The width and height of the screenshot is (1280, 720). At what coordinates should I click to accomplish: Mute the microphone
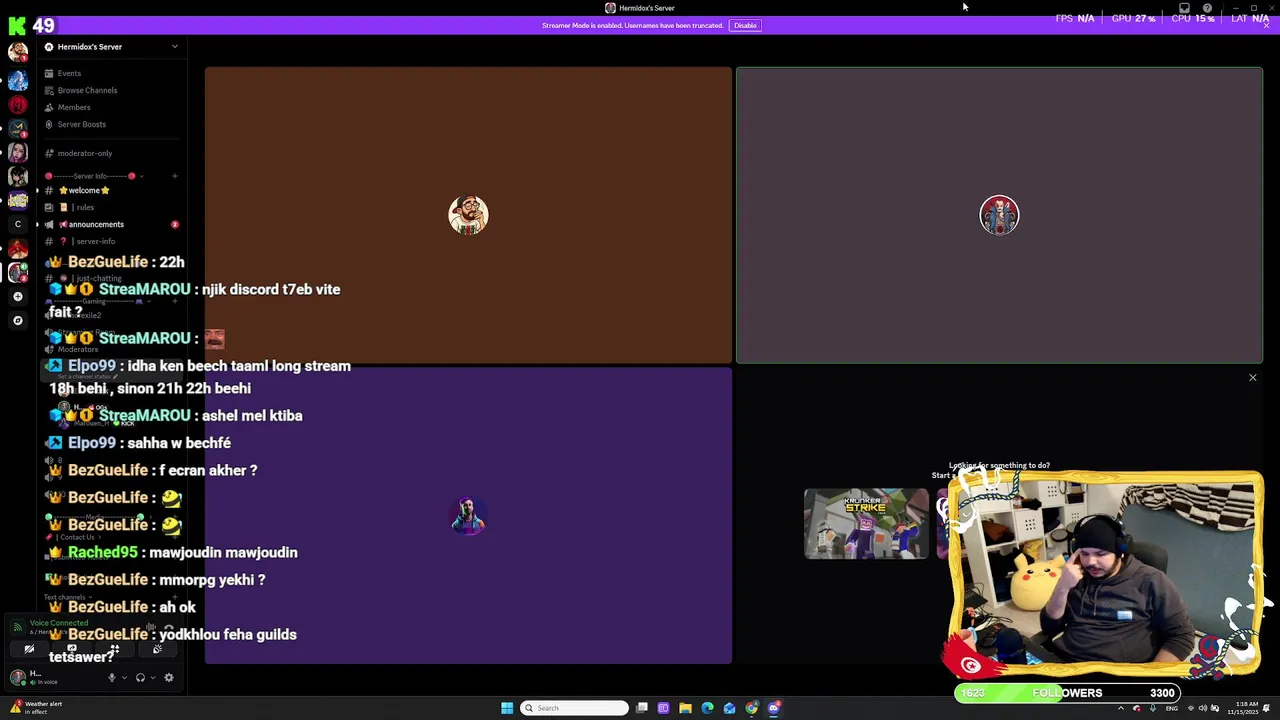[x=112, y=677]
